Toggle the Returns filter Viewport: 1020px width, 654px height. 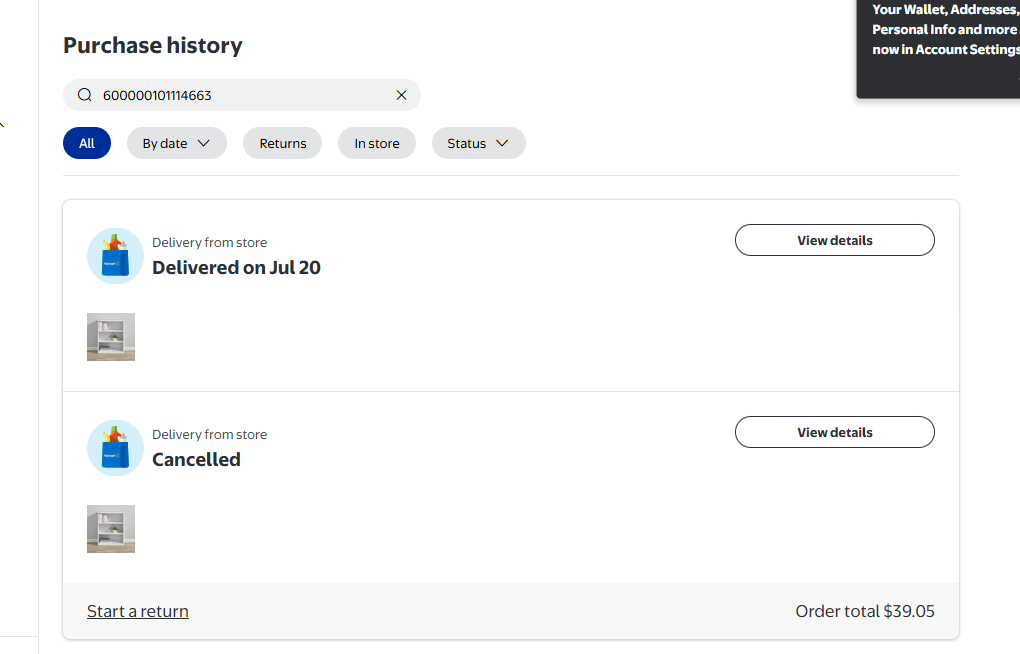point(282,143)
